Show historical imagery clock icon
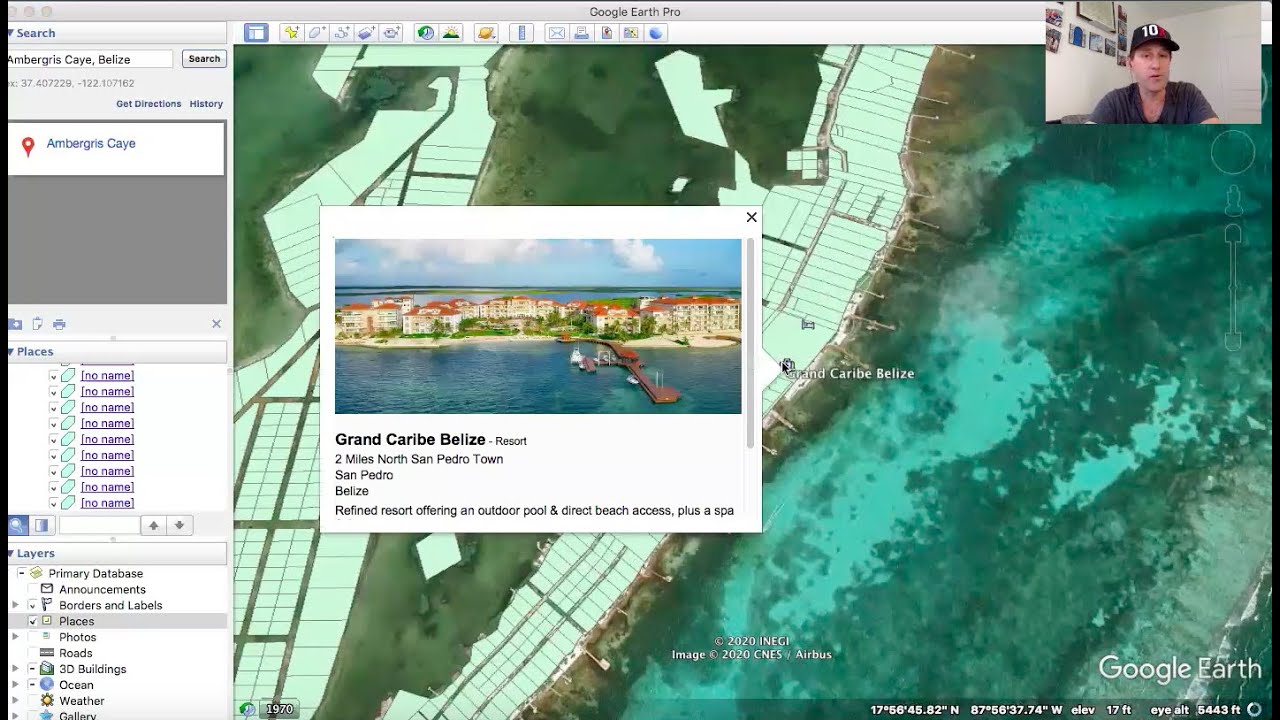The width and height of the screenshot is (1280, 720). (x=426, y=33)
